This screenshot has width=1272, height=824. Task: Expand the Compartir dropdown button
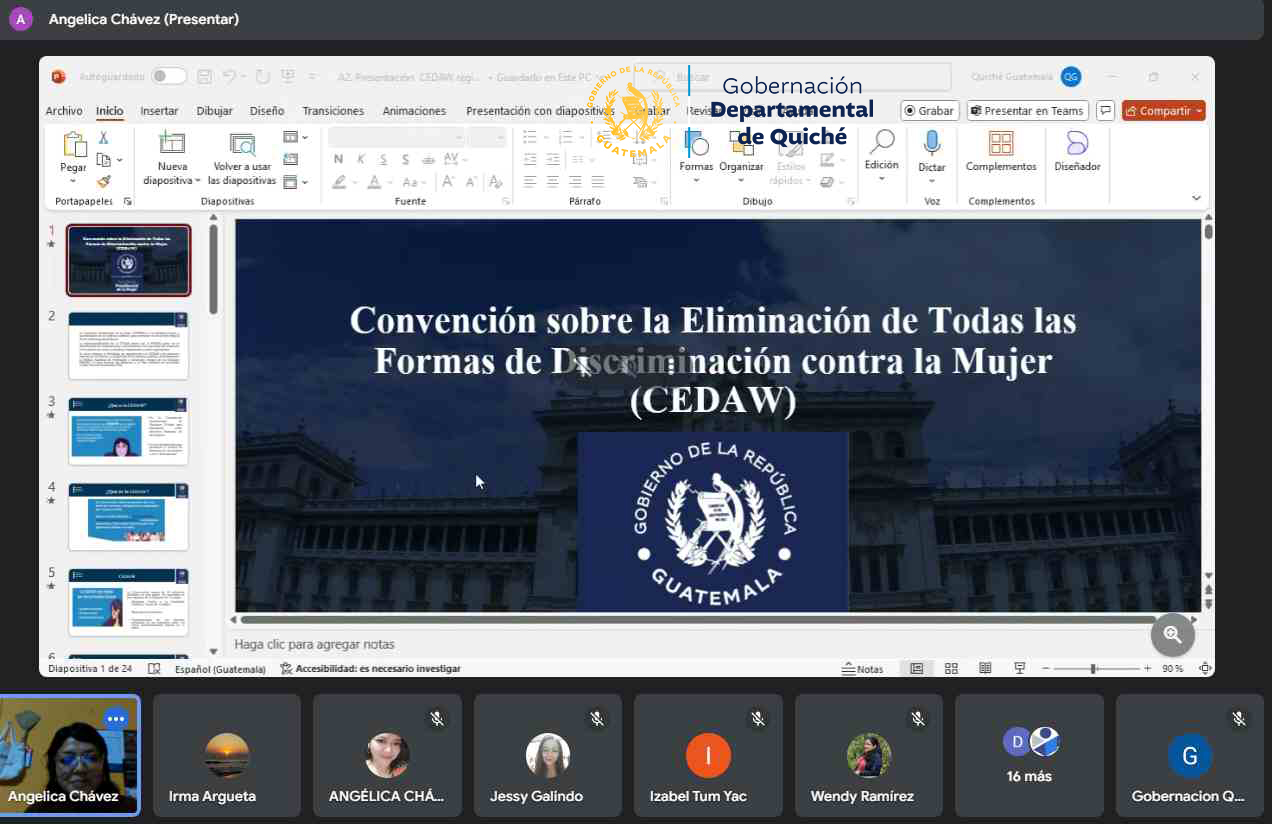click(1199, 111)
